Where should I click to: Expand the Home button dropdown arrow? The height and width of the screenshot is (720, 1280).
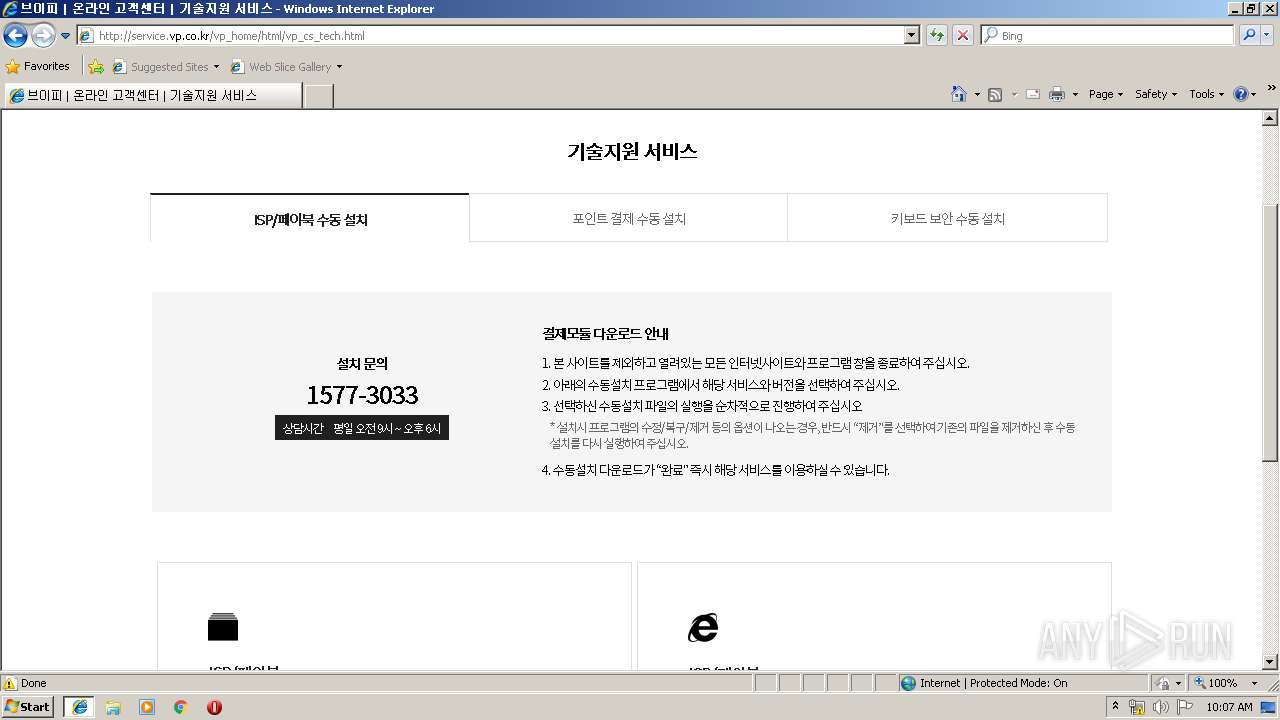(977, 94)
